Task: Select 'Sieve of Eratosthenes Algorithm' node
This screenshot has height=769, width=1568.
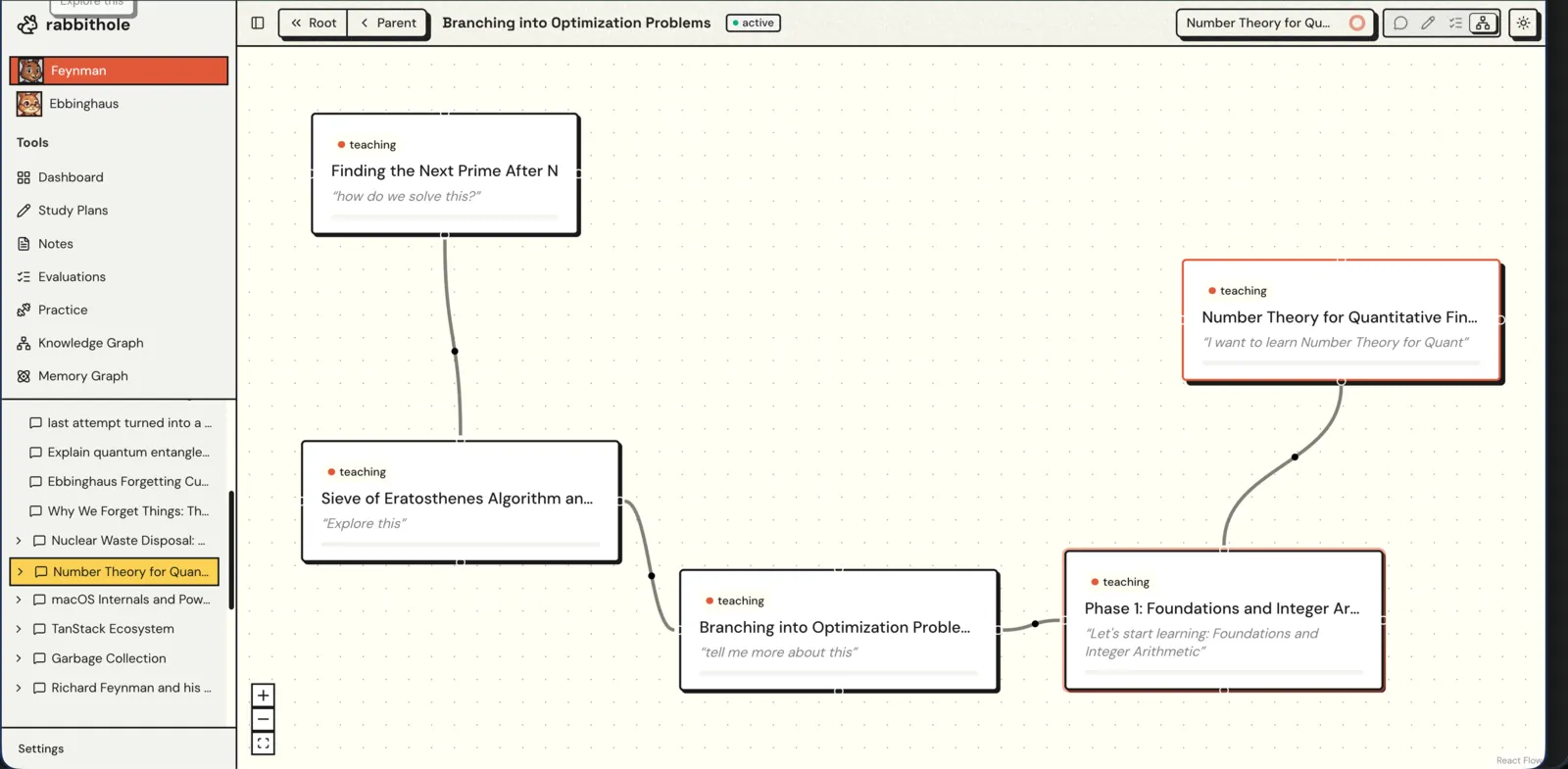Action: [461, 502]
